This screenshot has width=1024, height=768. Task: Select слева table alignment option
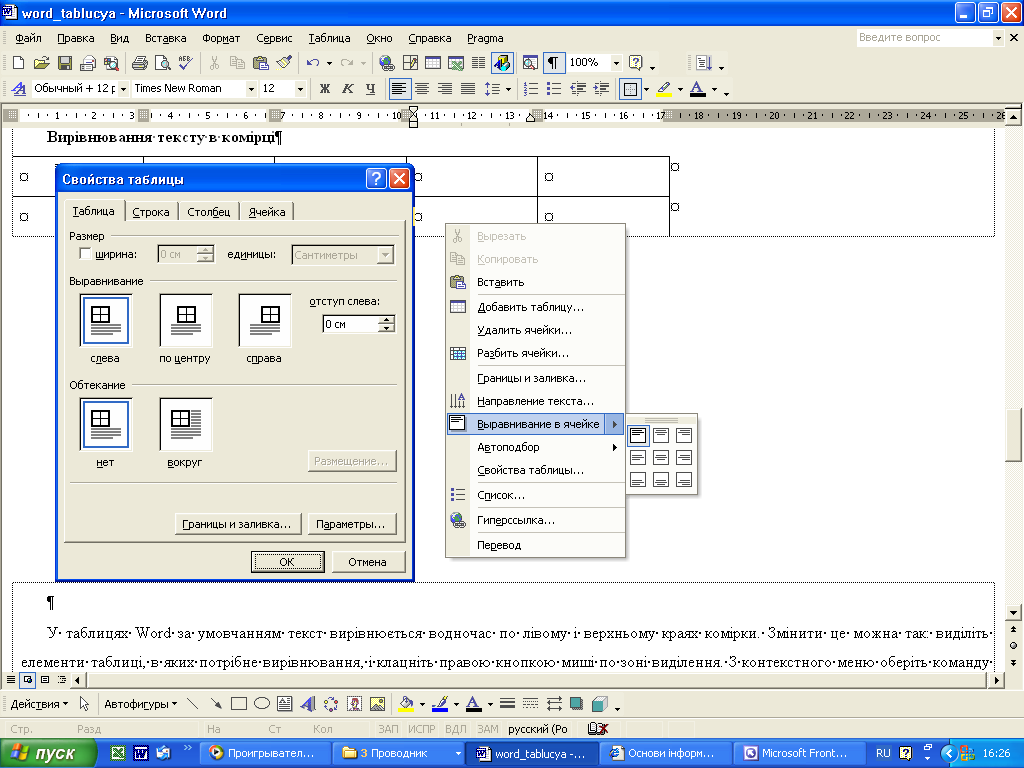(106, 320)
